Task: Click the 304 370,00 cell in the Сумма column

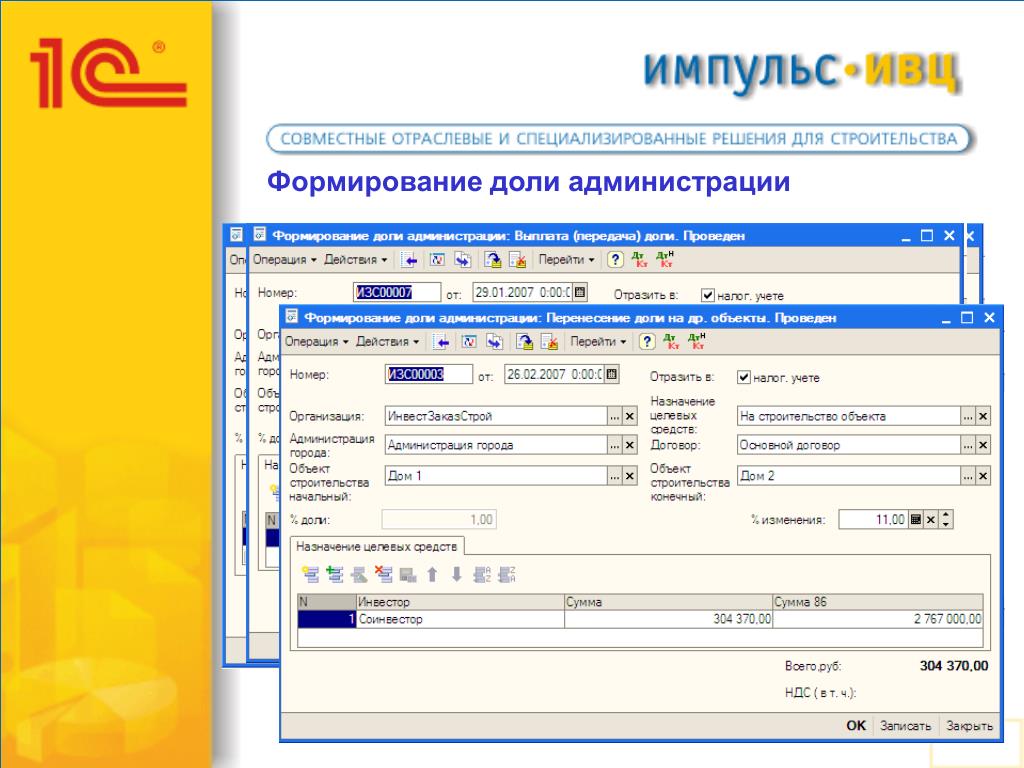Action: pyautogui.click(x=668, y=619)
